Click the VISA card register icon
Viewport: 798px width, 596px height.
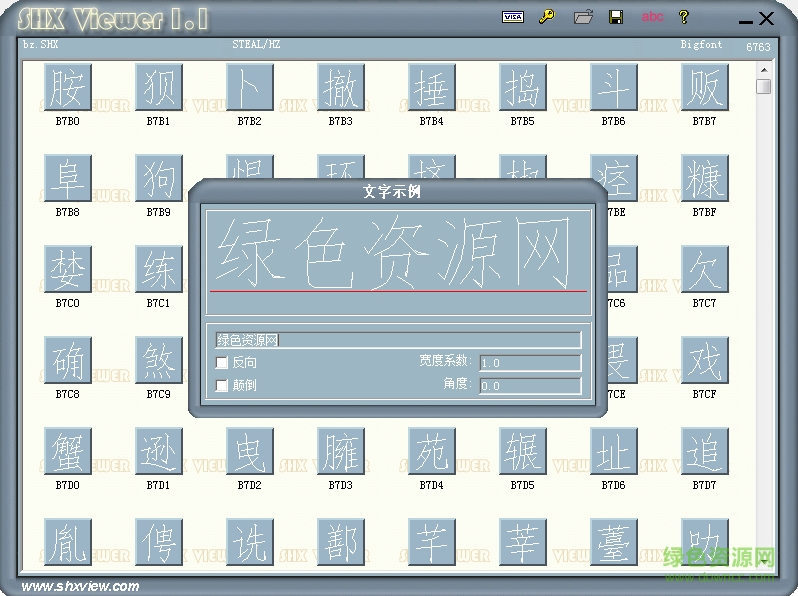click(512, 17)
